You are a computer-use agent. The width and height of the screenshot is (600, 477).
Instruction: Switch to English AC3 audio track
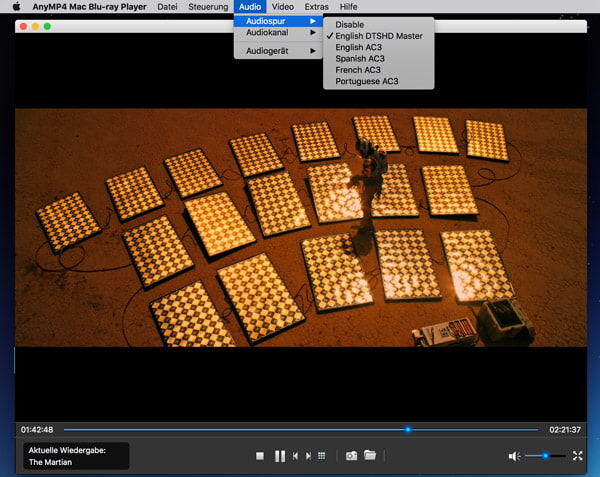coord(378,47)
